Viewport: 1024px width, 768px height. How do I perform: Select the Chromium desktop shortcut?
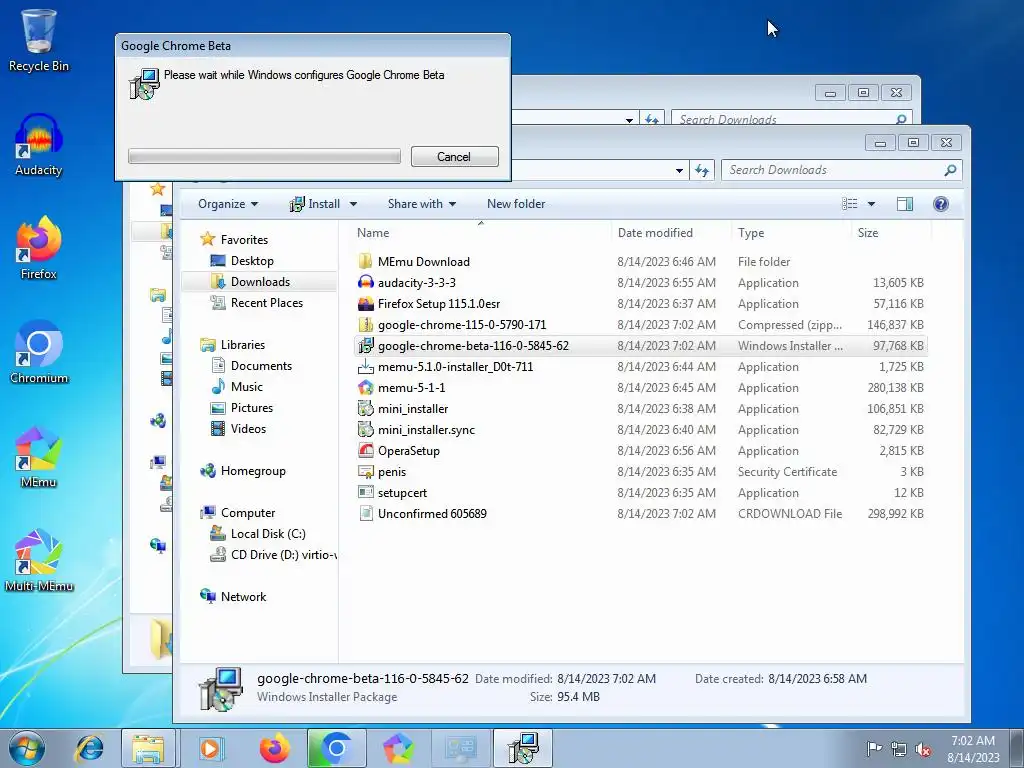coord(39,353)
